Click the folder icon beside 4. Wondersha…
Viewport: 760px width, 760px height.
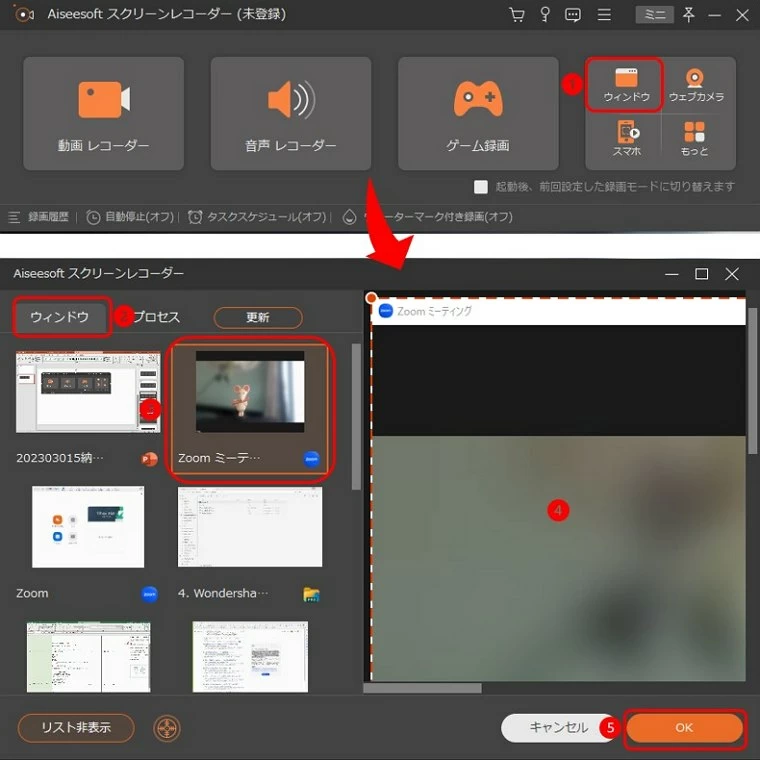[311, 594]
